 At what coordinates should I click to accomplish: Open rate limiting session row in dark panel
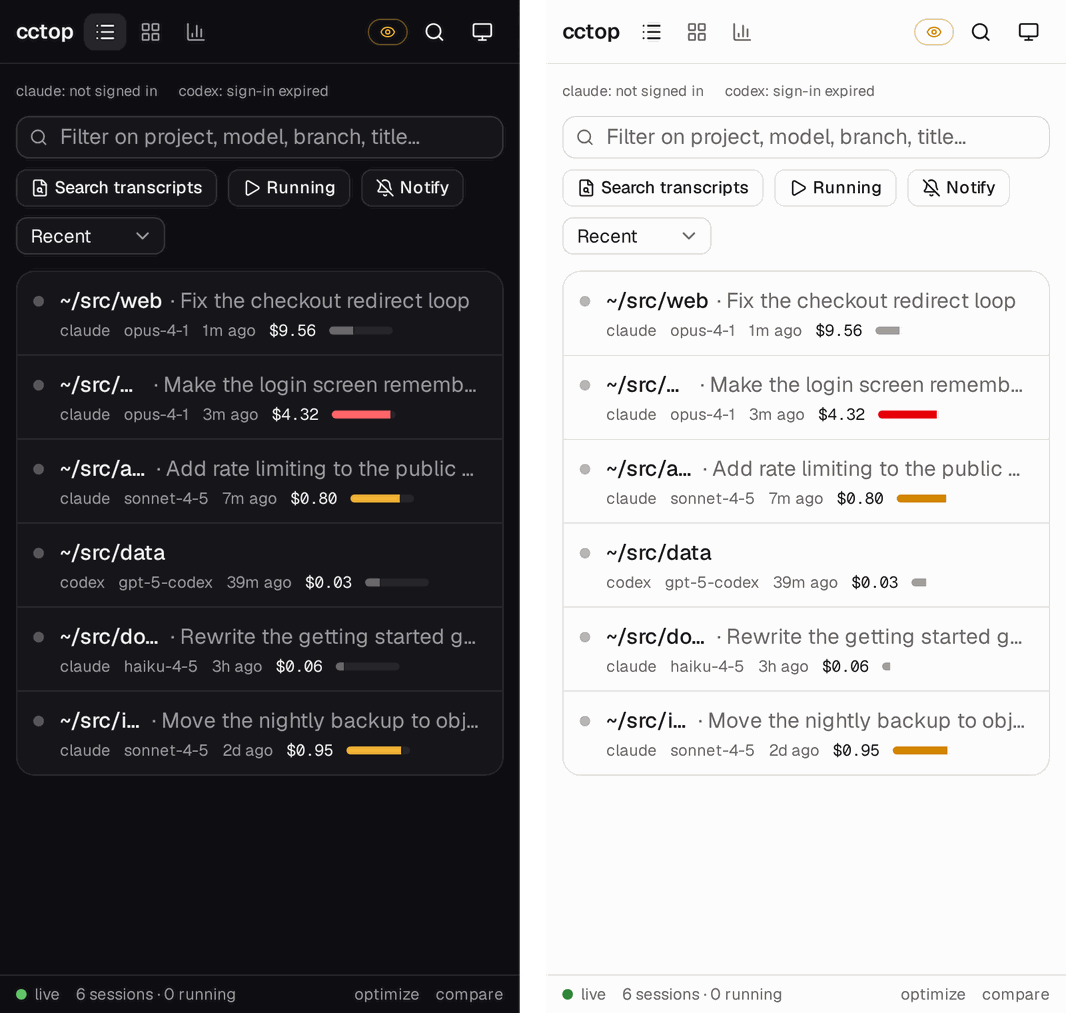click(260, 481)
